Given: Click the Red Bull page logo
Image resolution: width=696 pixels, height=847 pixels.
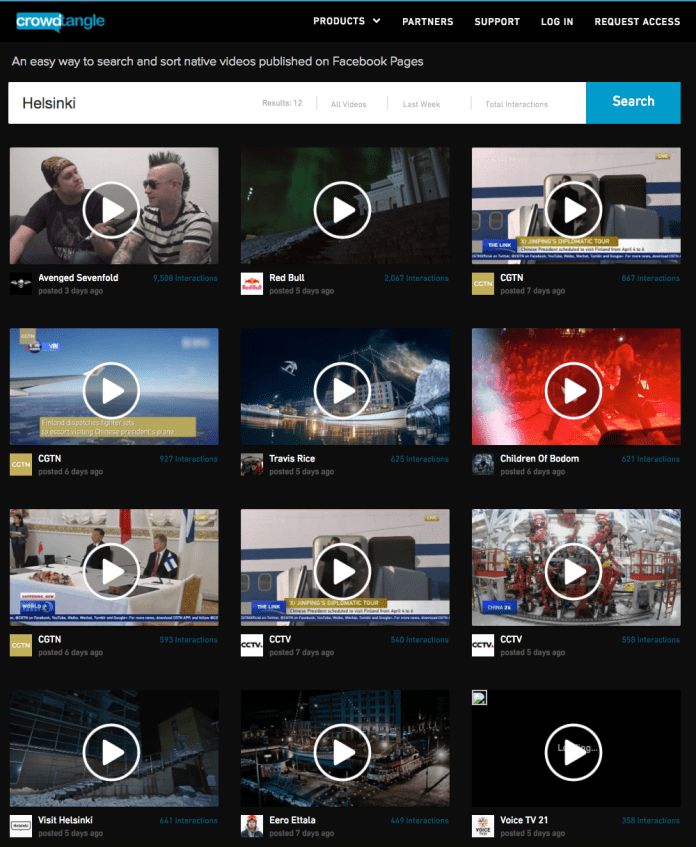Looking at the screenshot, I should 252,284.
